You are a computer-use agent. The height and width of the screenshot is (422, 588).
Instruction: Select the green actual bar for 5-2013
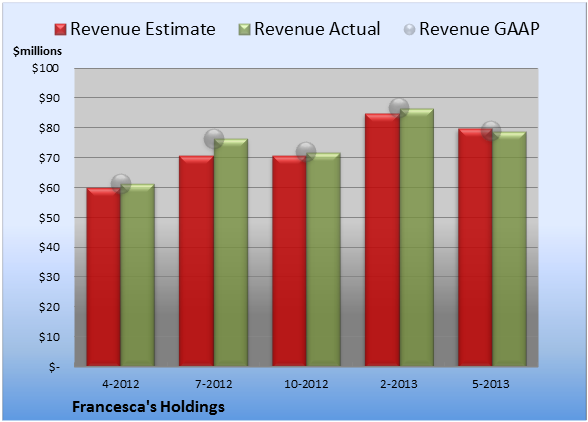tap(509, 249)
